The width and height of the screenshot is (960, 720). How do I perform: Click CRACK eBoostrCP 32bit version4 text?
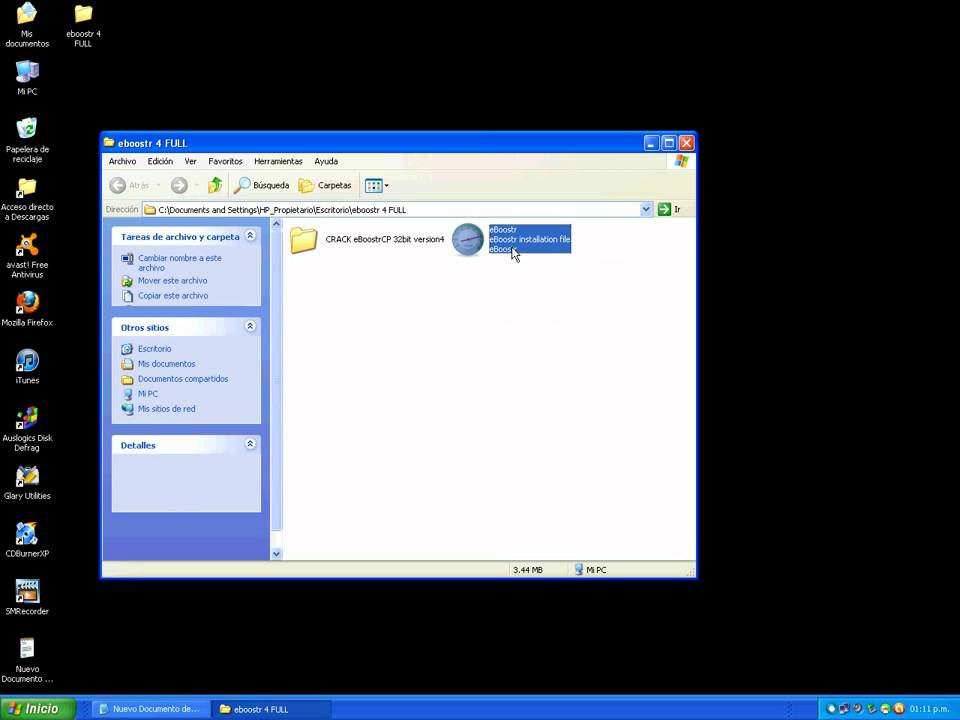pos(384,239)
